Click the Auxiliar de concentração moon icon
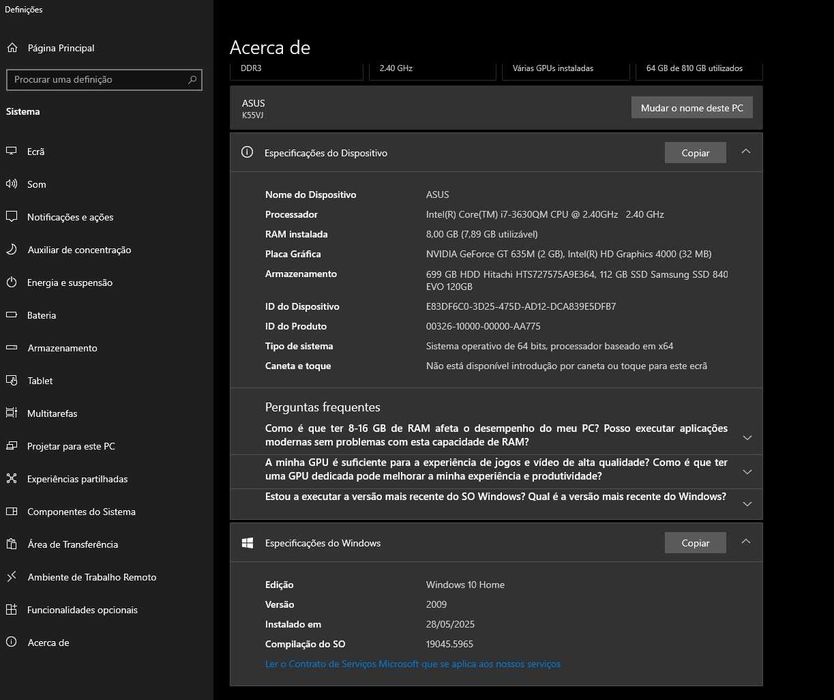The width and height of the screenshot is (834, 700). [x=12, y=250]
